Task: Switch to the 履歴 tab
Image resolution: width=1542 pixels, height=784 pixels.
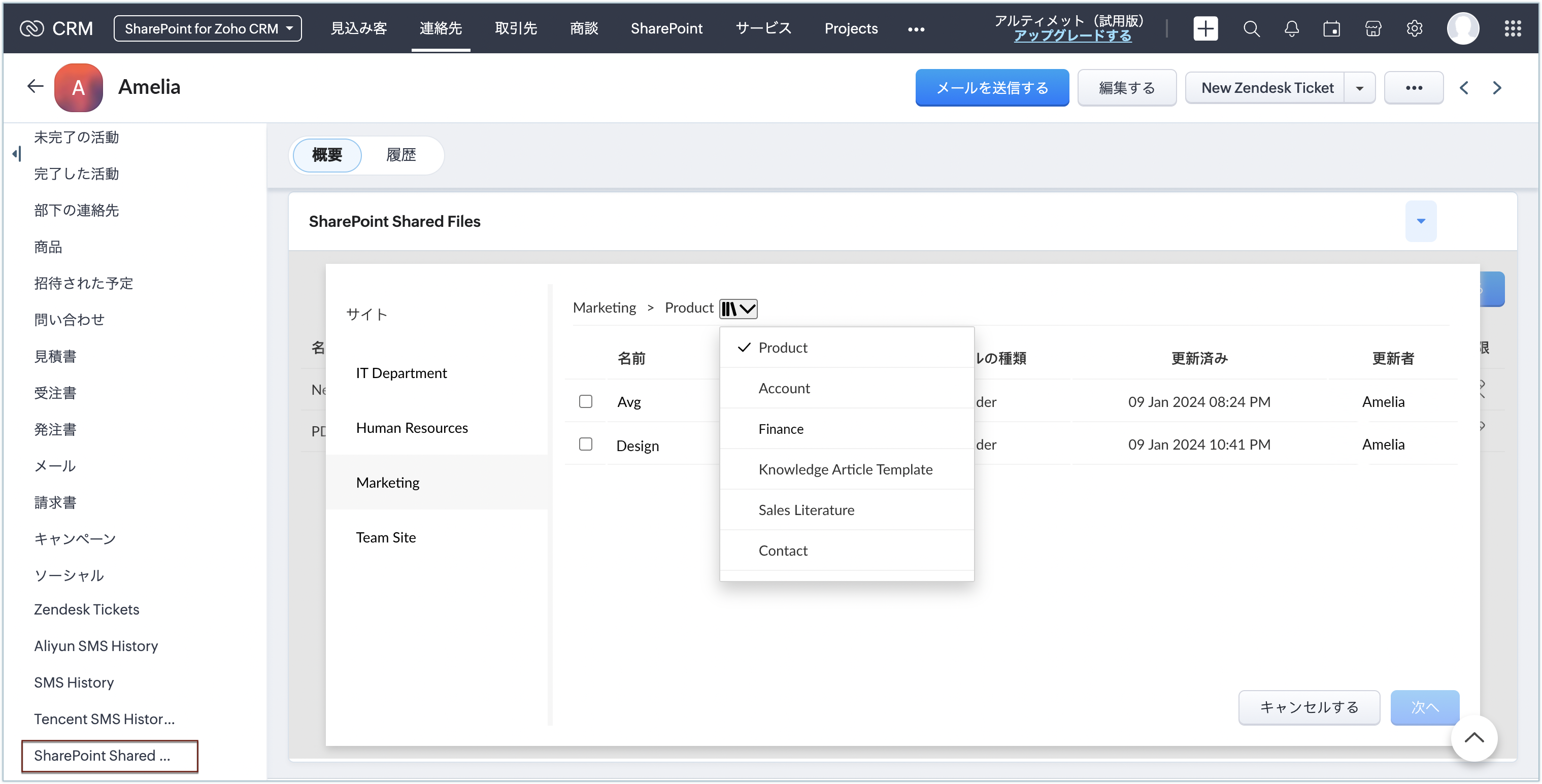Action: pos(400,155)
